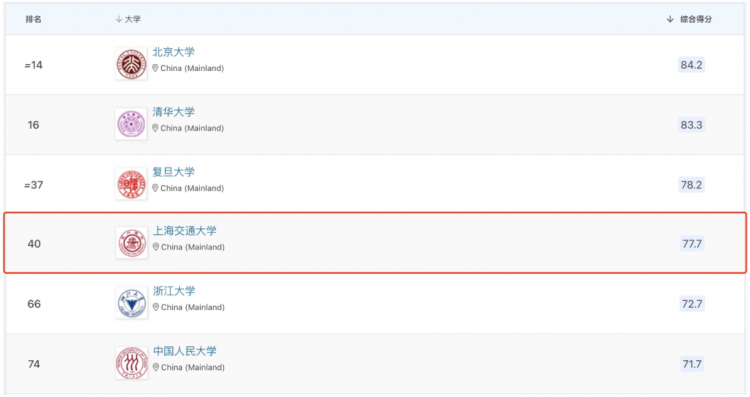
Task: Click the Shanghai Jiao Tong University logo
Action: pos(132,243)
